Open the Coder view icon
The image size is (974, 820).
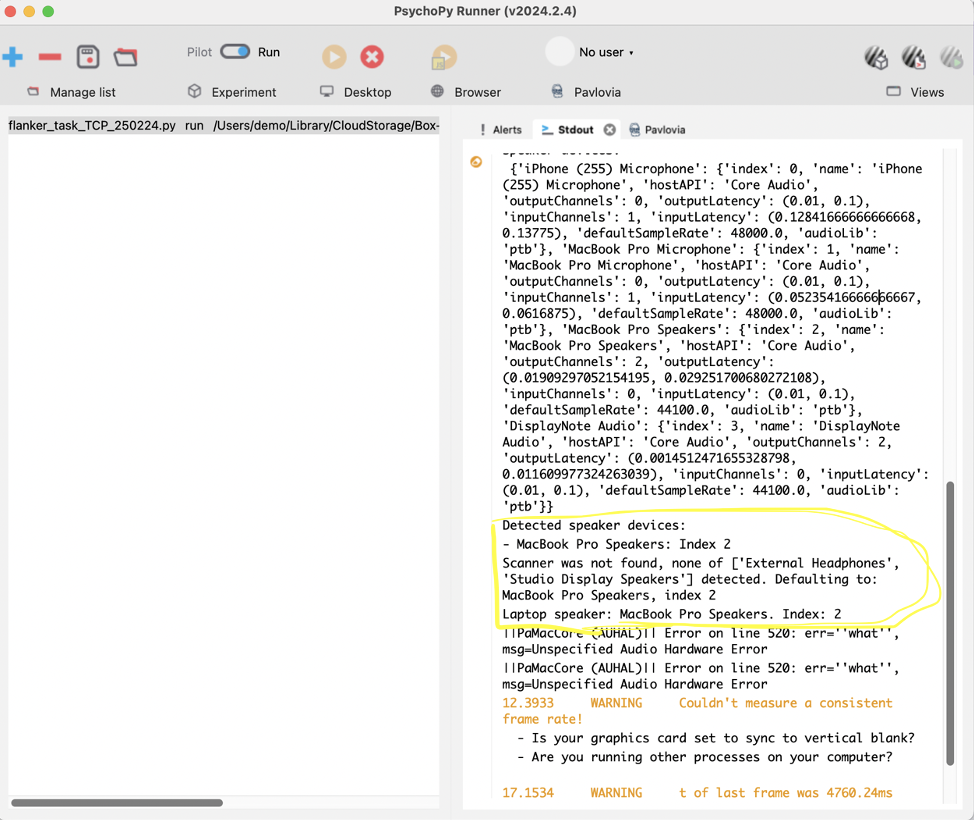[x=913, y=58]
